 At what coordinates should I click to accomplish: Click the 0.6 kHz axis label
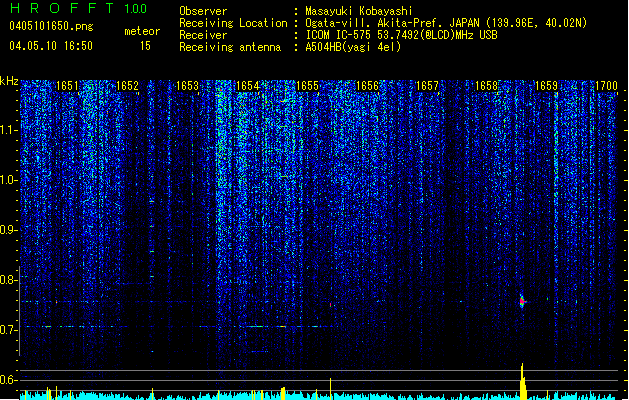click(9, 380)
